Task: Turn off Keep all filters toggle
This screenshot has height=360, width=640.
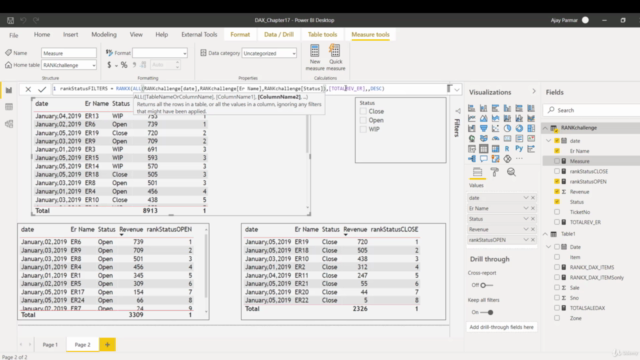Action: click(x=487, y=312)
